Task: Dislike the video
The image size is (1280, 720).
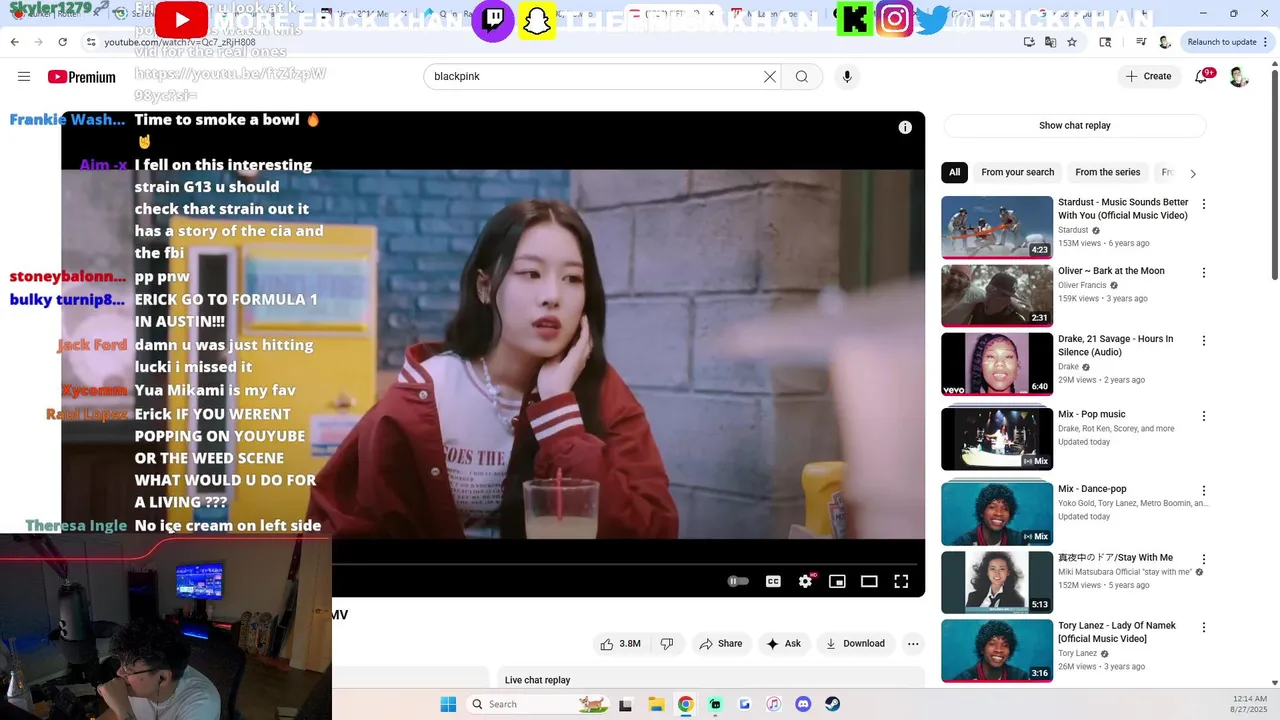Action: pyautogui.click(x=667, y=644)
